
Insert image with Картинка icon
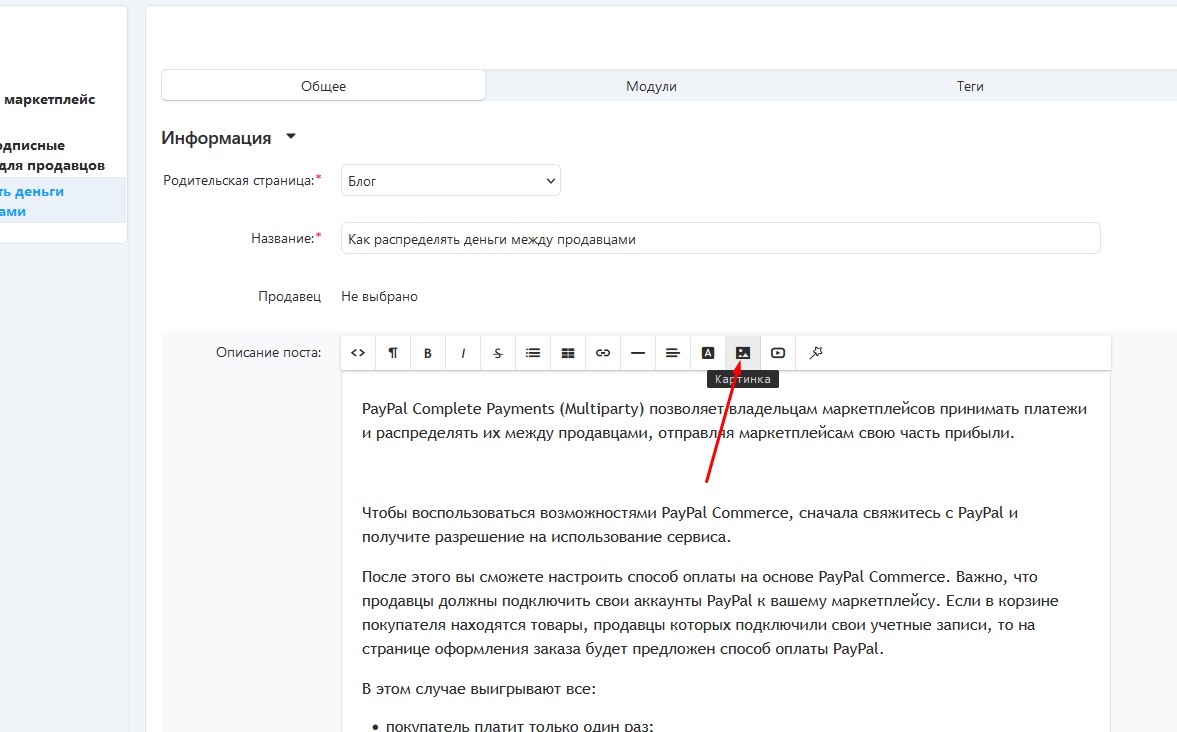pos(743,353)
